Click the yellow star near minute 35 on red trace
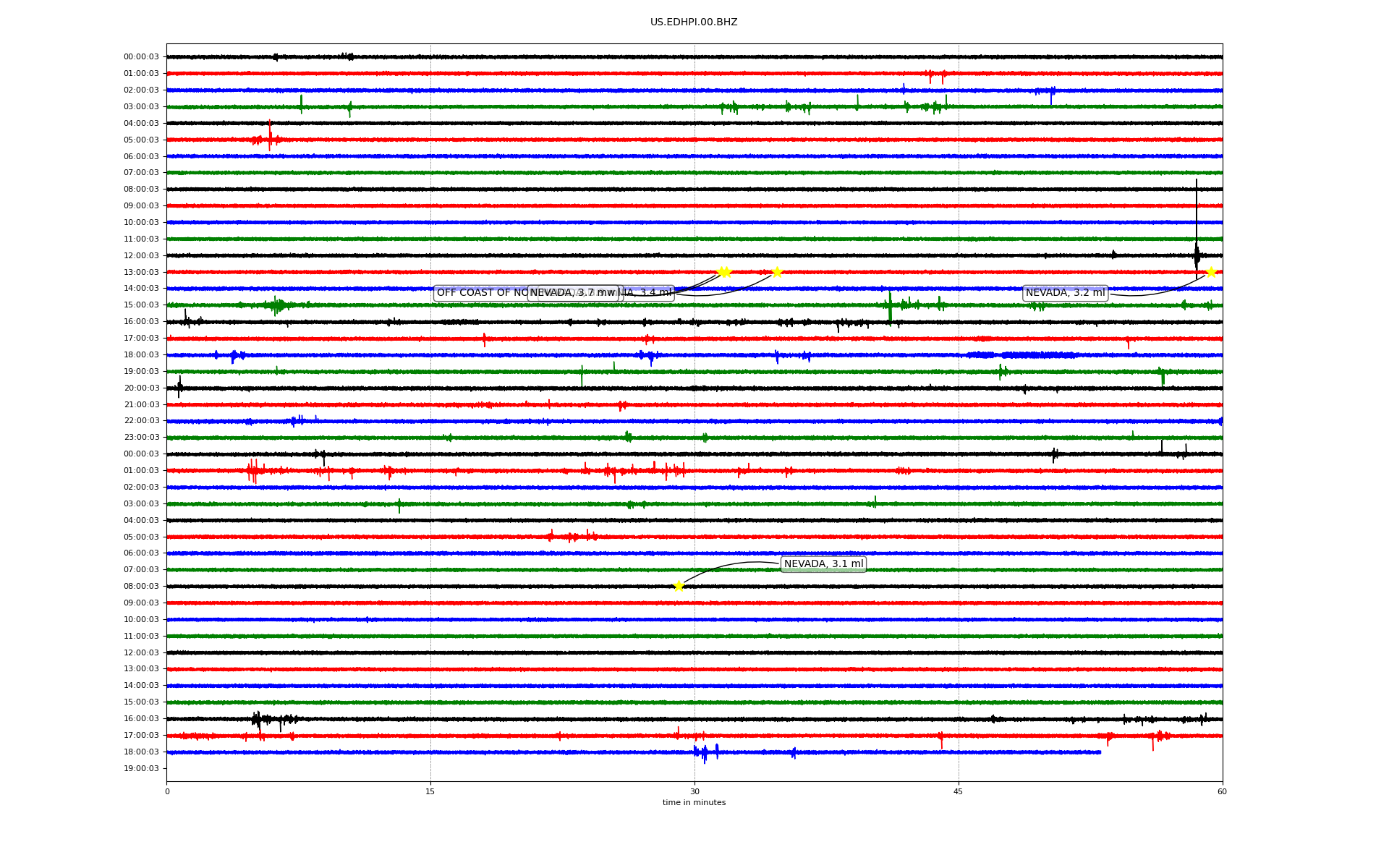The height and width of the screenshot is (868, 1389). 777,272
